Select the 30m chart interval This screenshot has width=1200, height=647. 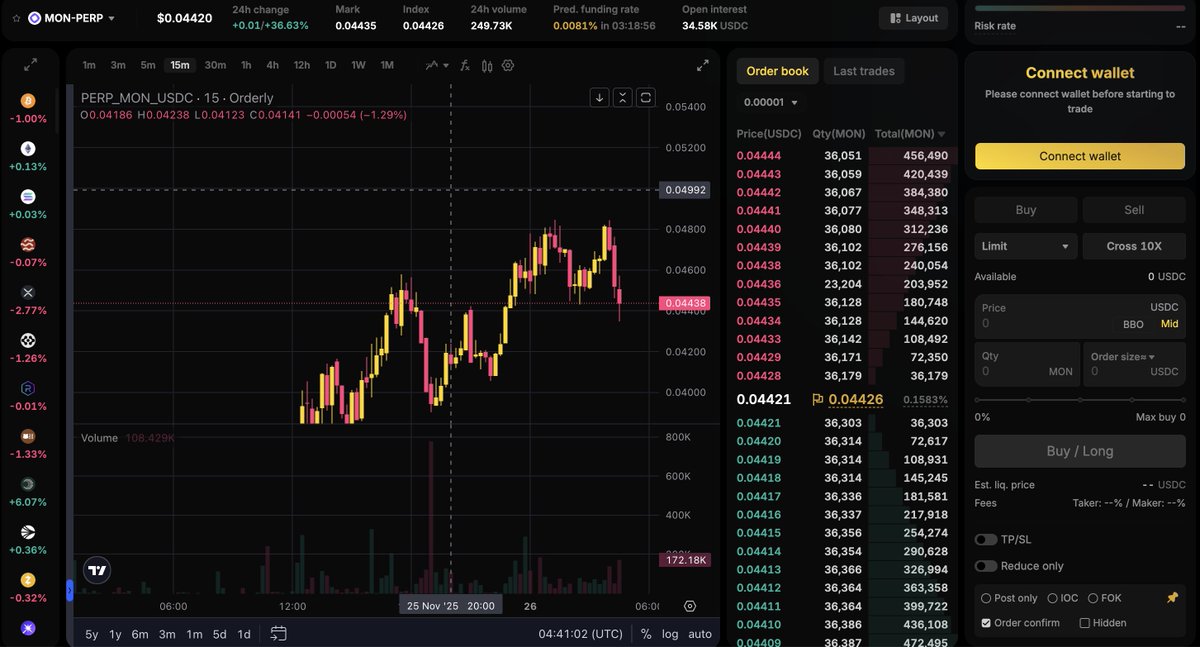point(215,65)
